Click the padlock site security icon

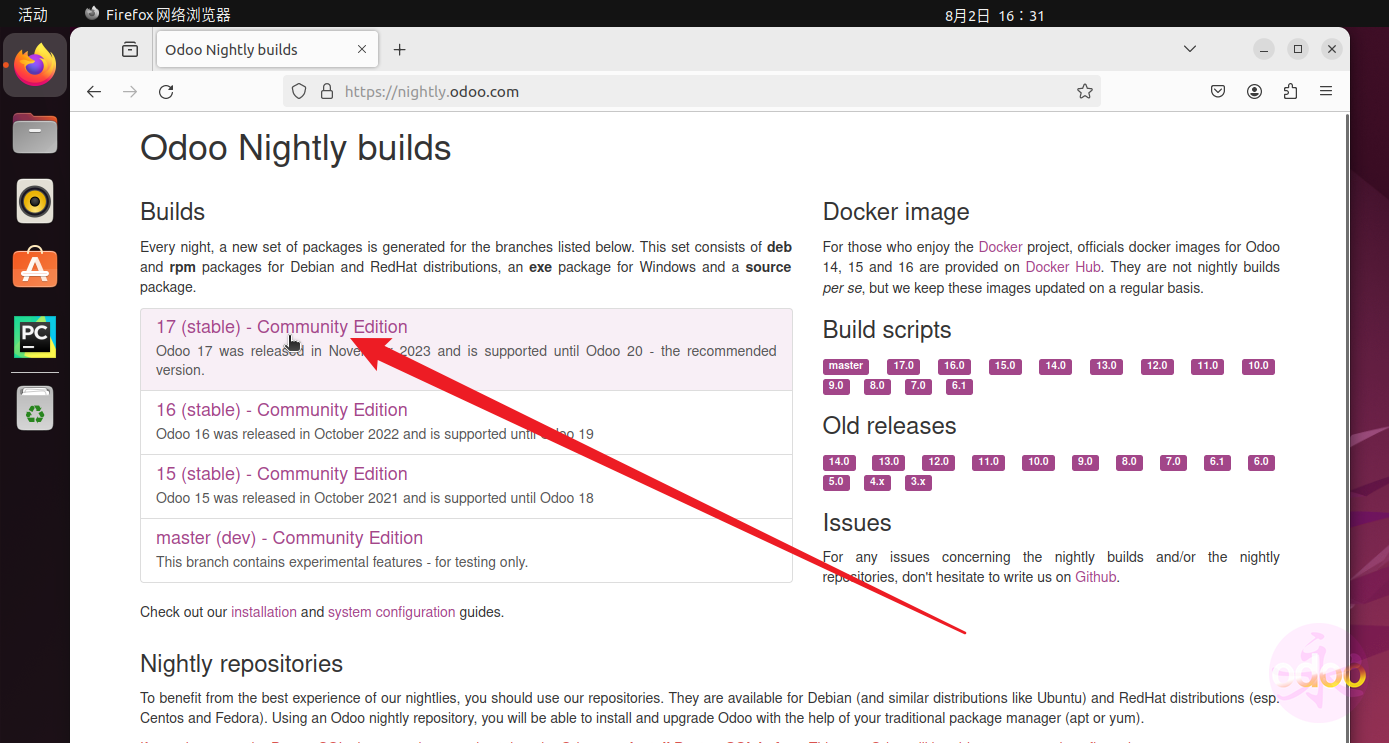(x=326, y=92)
